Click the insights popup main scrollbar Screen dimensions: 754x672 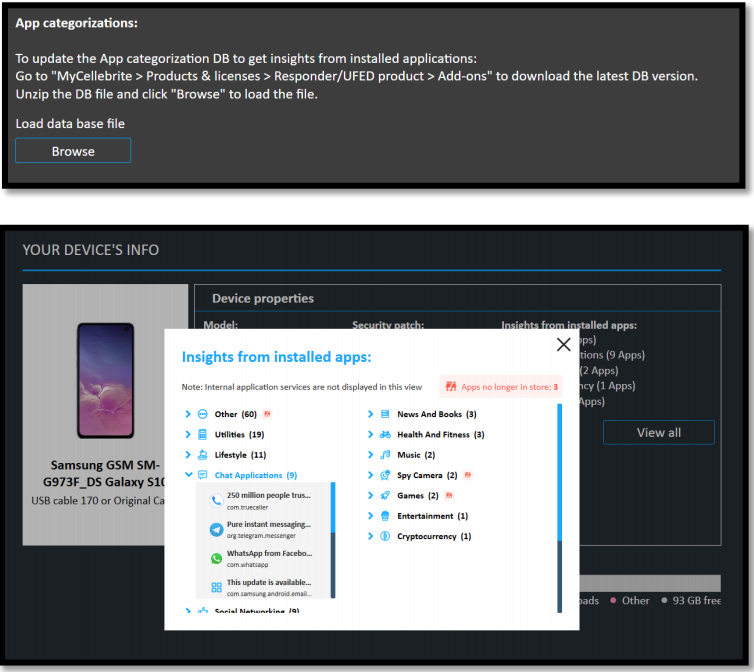(x=559, y=508)
